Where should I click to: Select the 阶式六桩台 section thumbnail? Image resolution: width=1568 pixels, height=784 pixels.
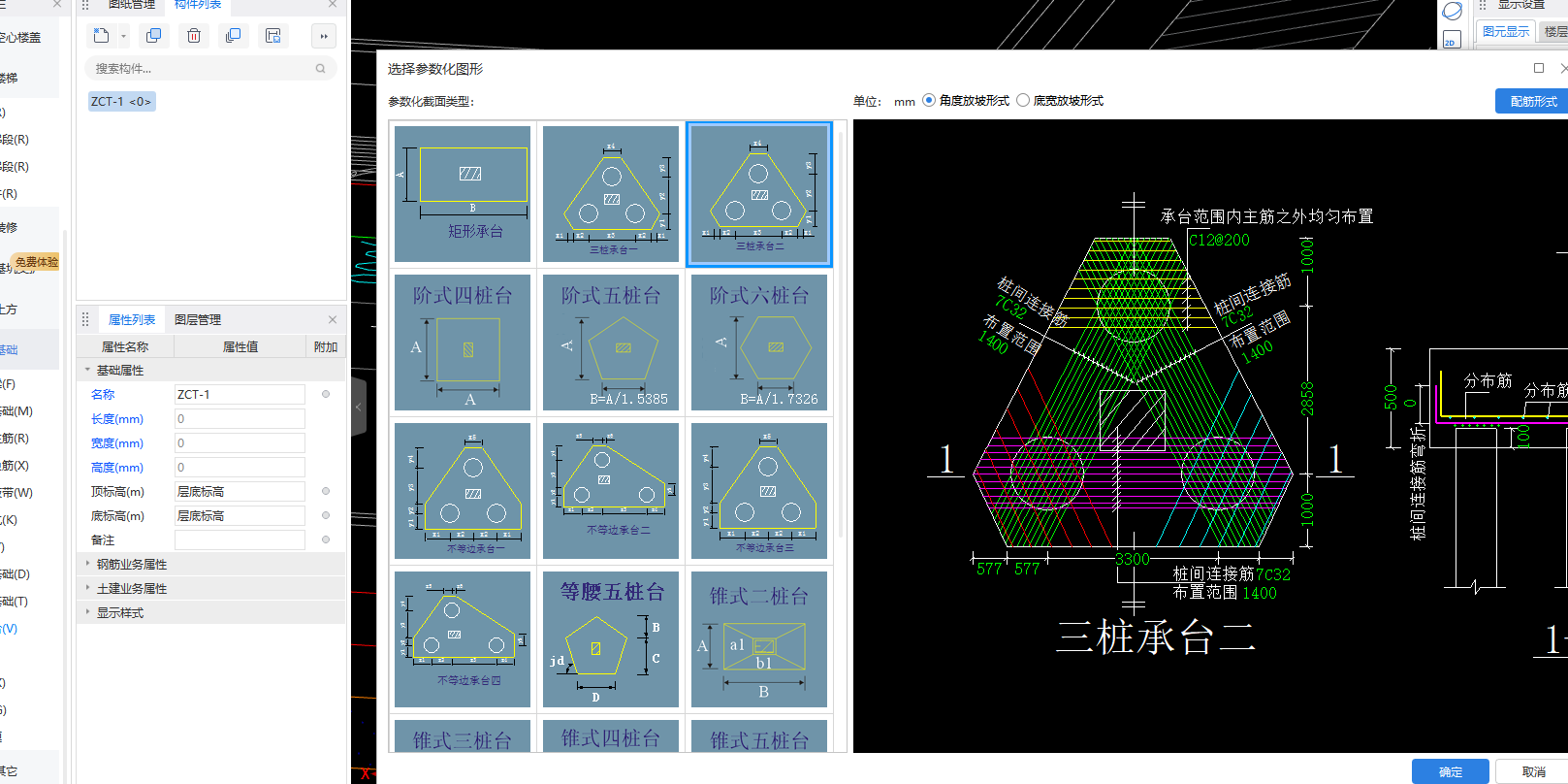click(x=759, y=343)
